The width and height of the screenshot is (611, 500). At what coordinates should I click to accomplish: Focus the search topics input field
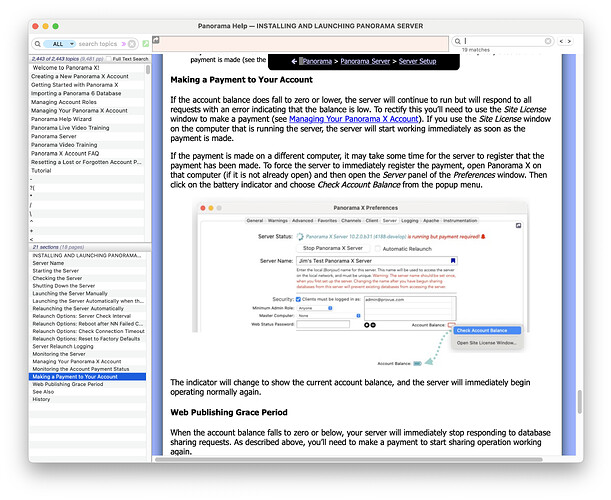coord(97,44)
